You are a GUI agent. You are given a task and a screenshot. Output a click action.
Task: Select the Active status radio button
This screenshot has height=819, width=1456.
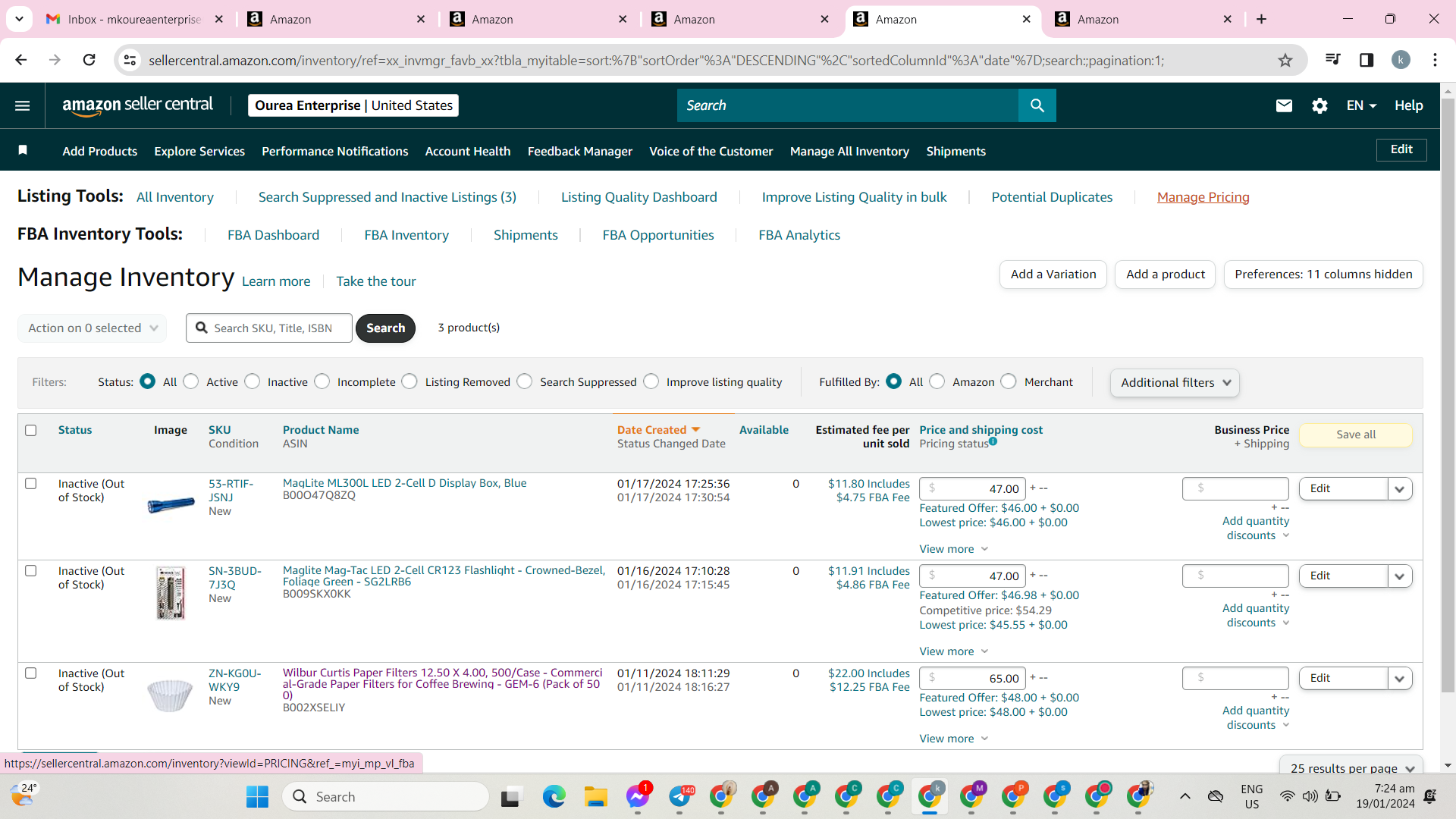(x=191, y=381)
